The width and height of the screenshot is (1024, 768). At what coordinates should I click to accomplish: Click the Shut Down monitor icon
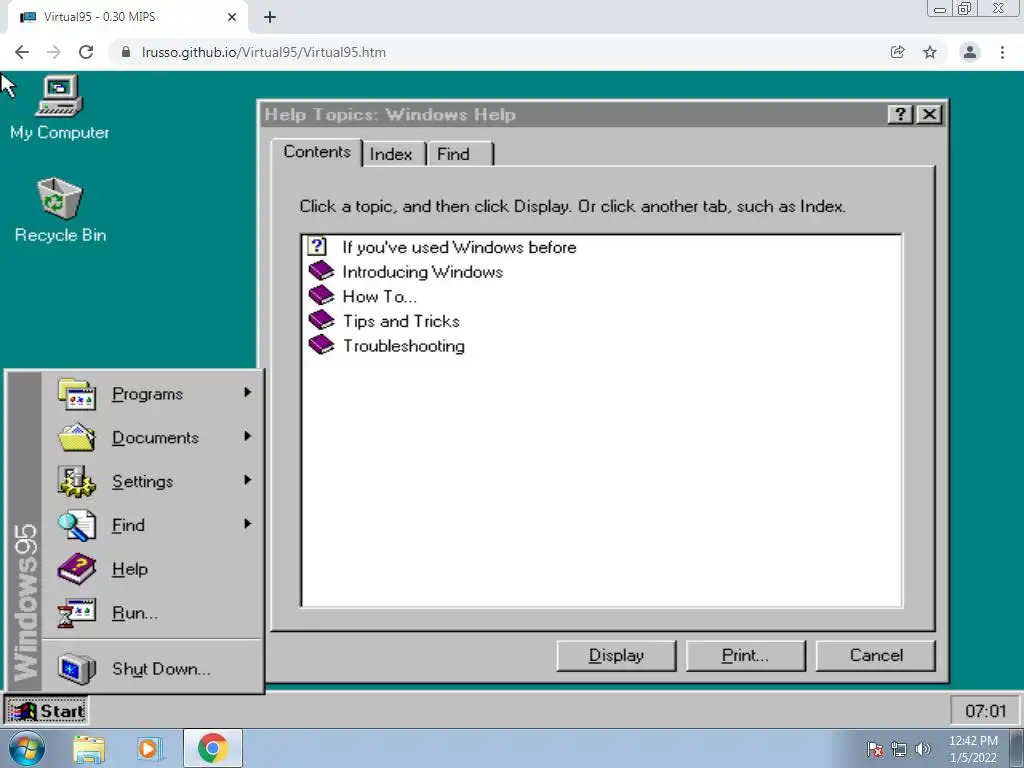[77, 669]
